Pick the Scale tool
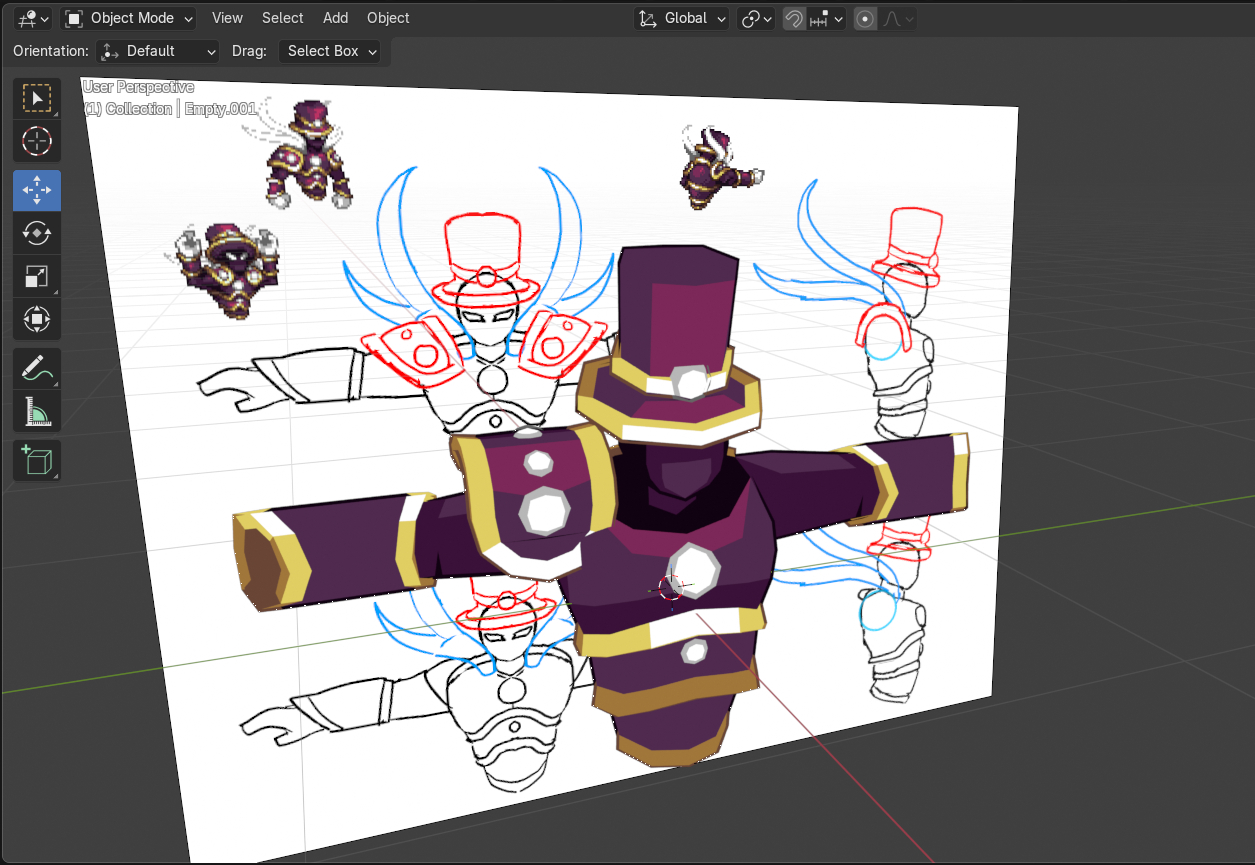 (37, 277)
